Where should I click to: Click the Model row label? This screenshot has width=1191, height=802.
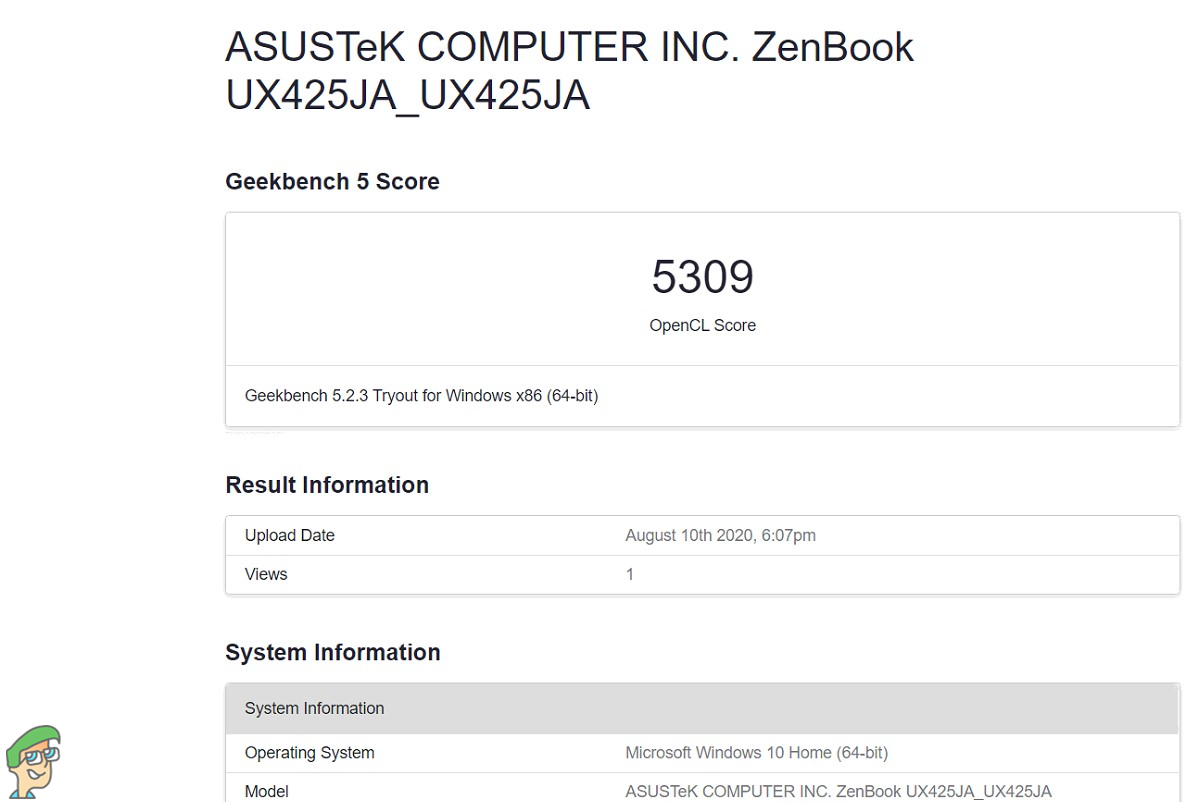point(267,791)
